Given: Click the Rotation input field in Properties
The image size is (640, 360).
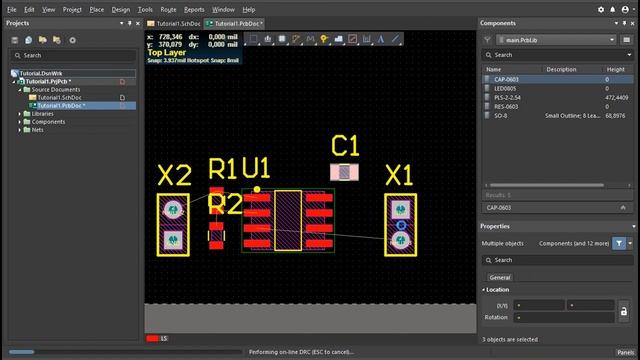Looking at the screenshot, I should 564,318.
